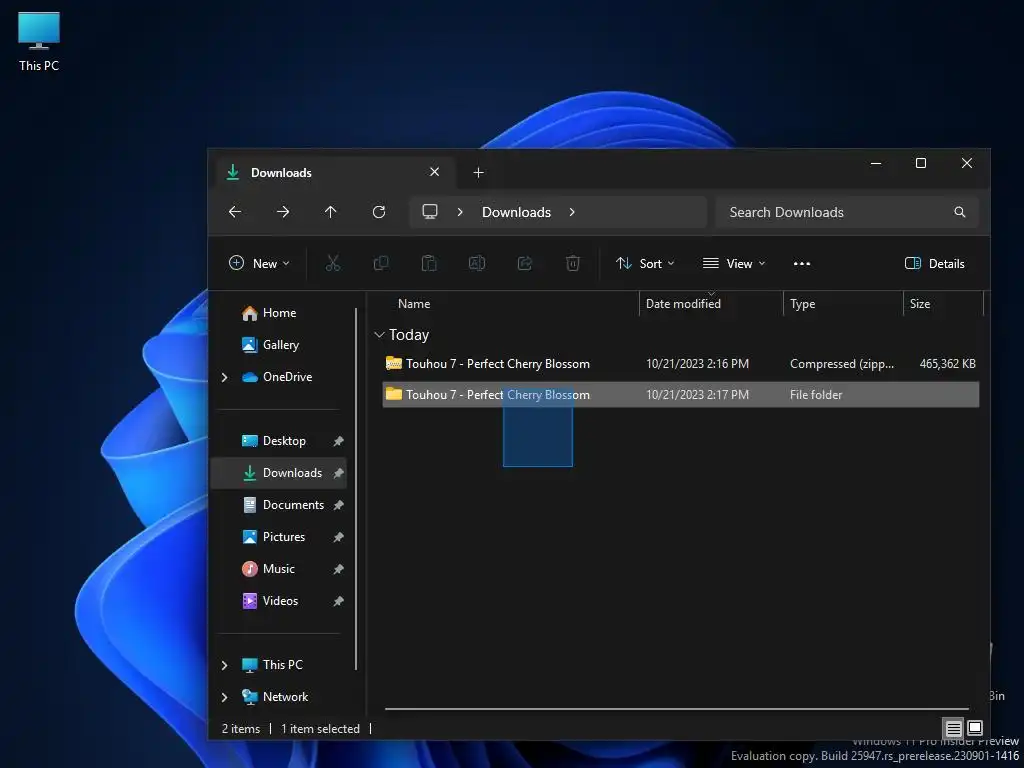Image resolution: width=1024 pixels, height=768 pixels.
Task: Open the Sort dropdown
Action: coord(645,263)
